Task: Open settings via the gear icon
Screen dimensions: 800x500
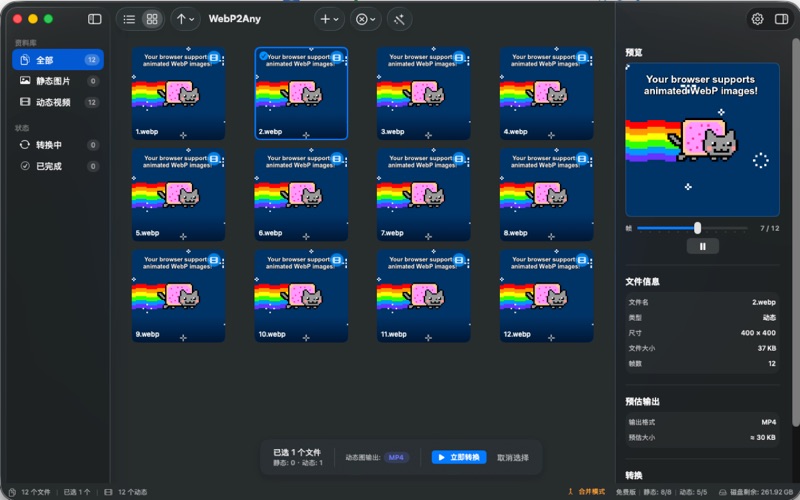Action: point(758,19)
